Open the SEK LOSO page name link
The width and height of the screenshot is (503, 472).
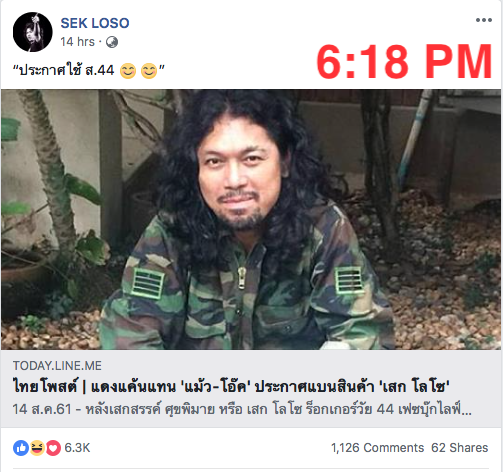95,23
